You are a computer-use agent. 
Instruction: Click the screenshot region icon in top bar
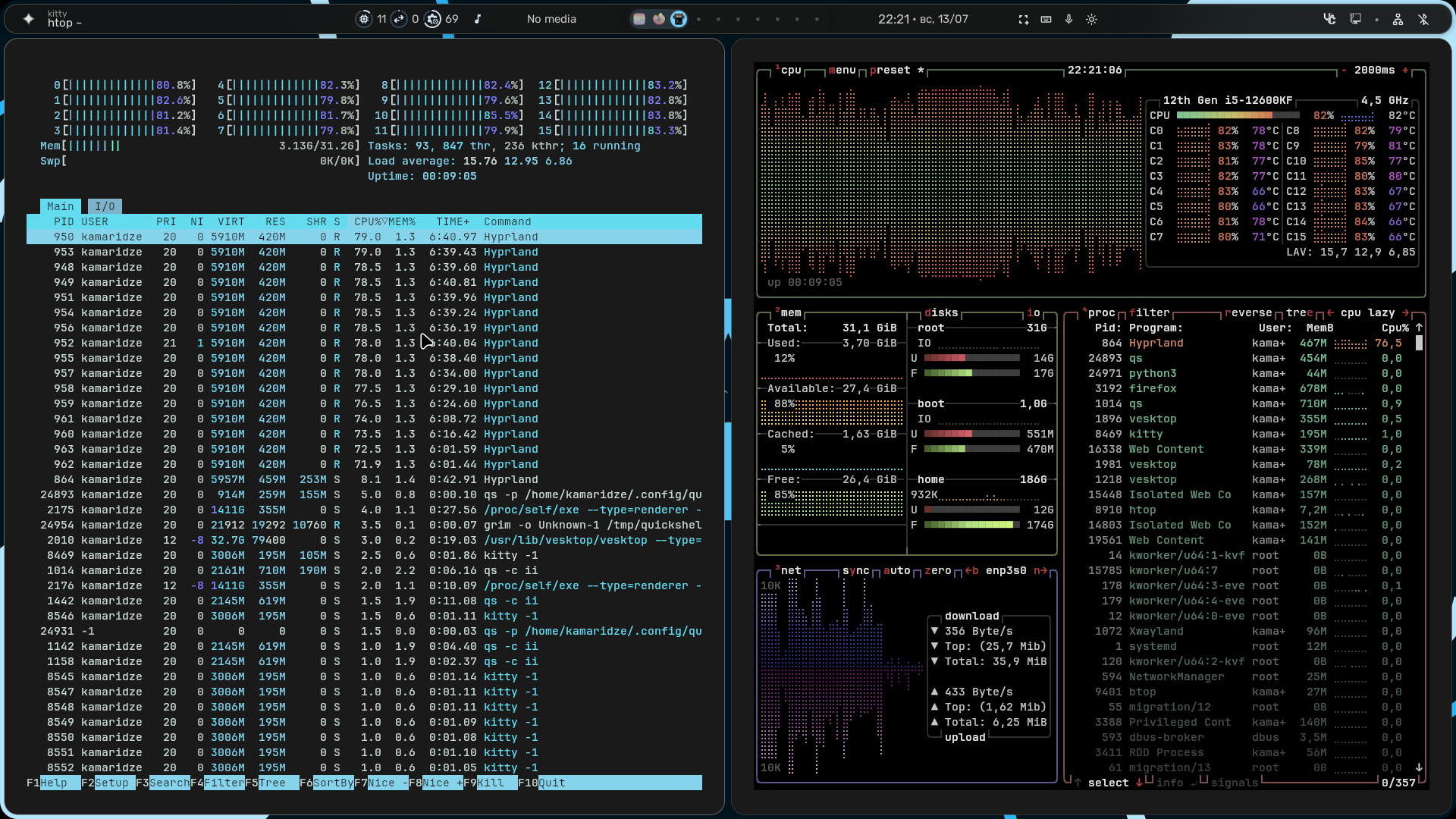[x=1023, y=19]
